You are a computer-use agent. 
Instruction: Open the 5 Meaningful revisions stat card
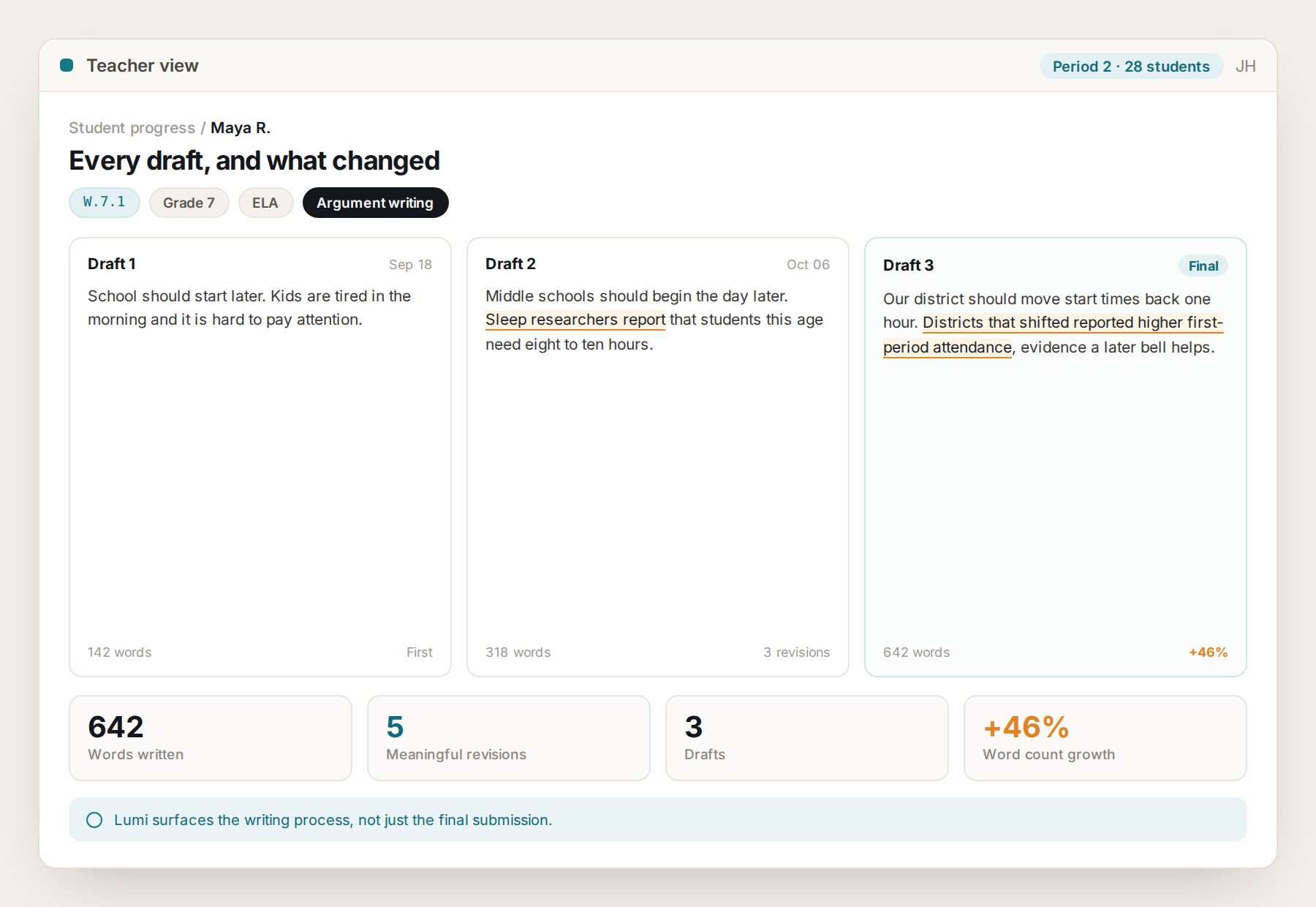click(x=509, y=738)
